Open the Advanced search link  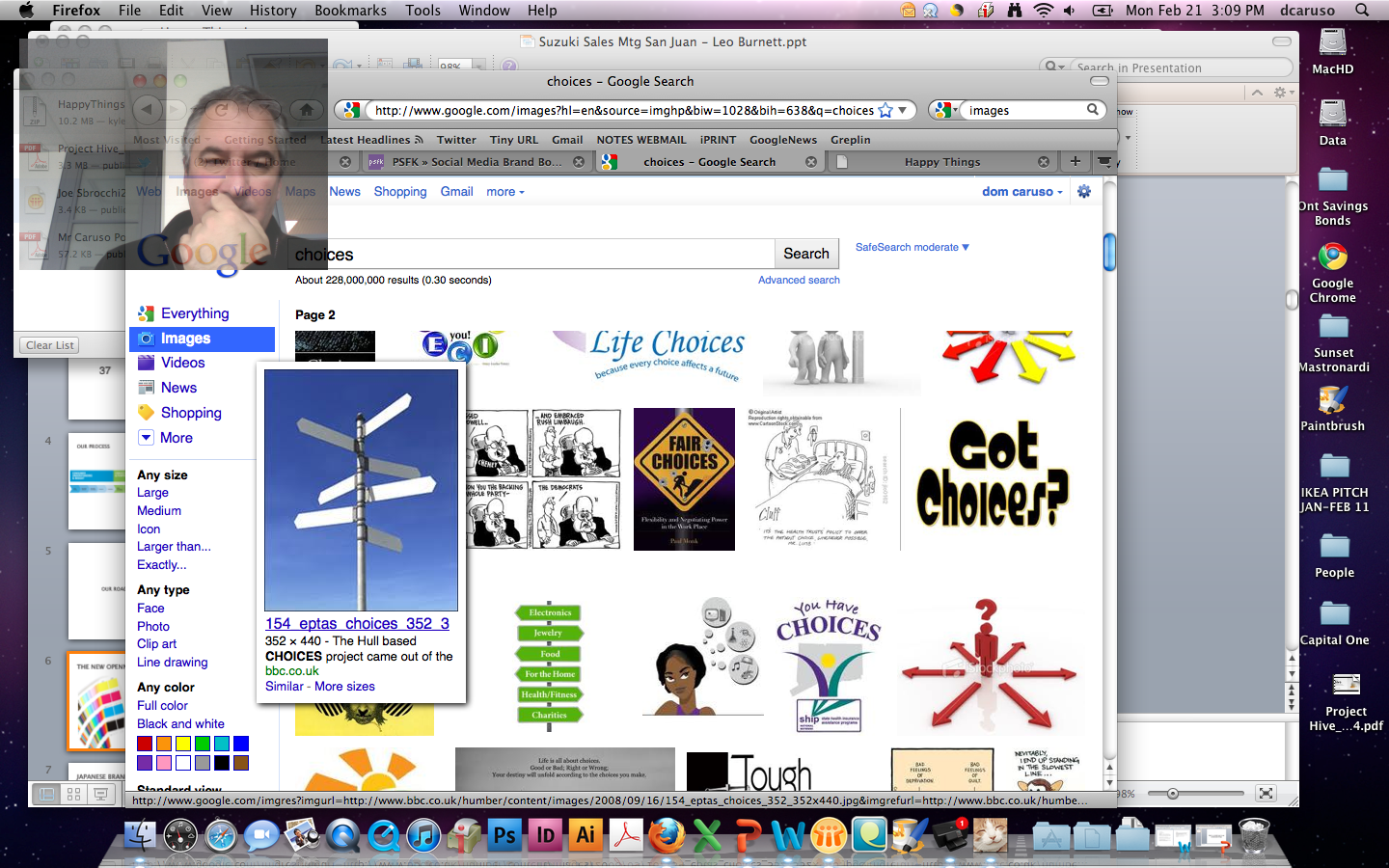point(799,281)
